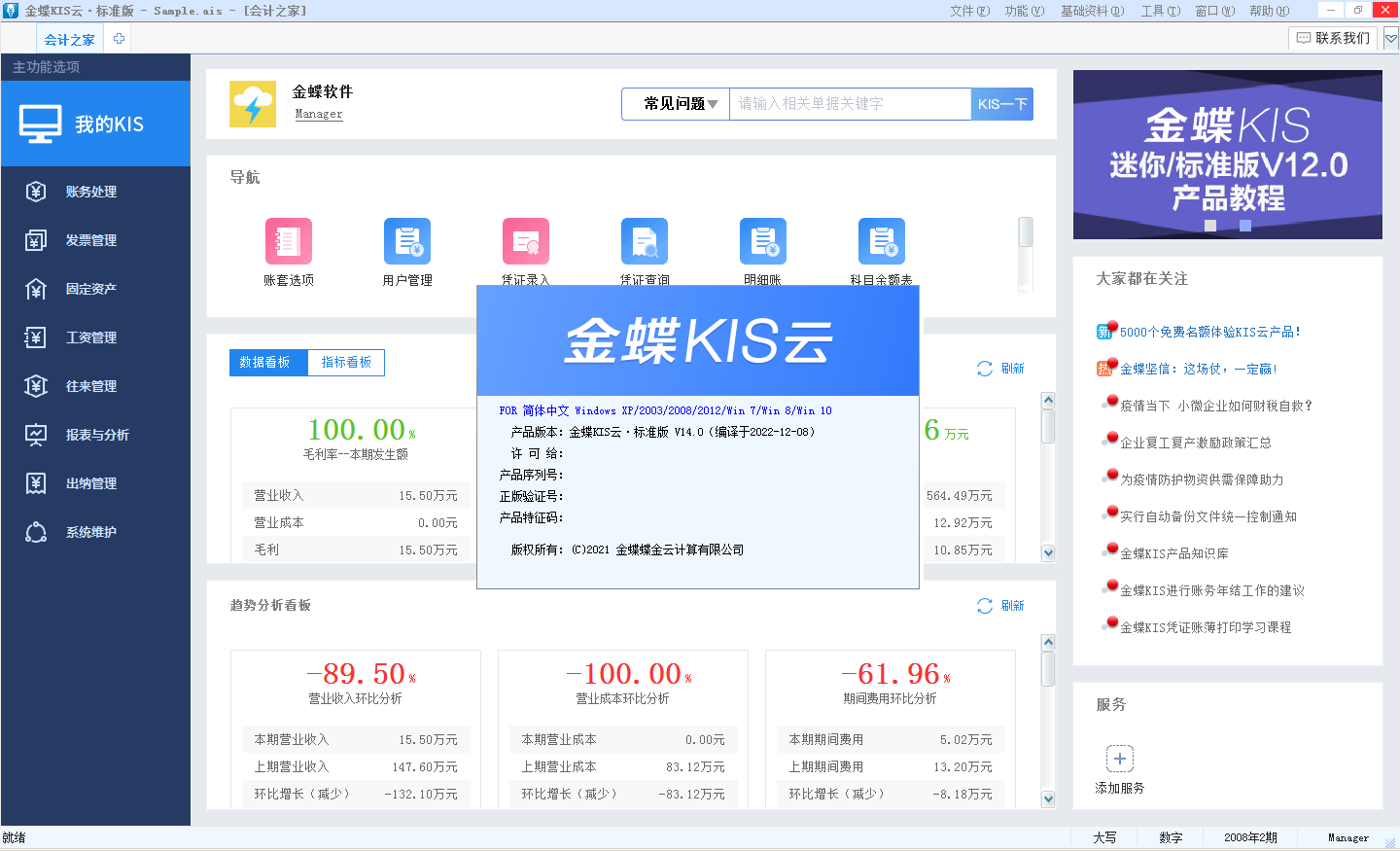Open 5000个免费名额体验KIS云产品 link
The width and height of the screenshot is (1400, 851).
pyautogui.click(x=1209, y=332)
